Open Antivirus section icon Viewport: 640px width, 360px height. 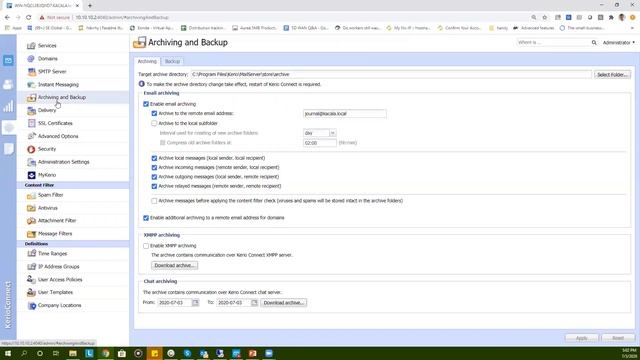(31, 208)
